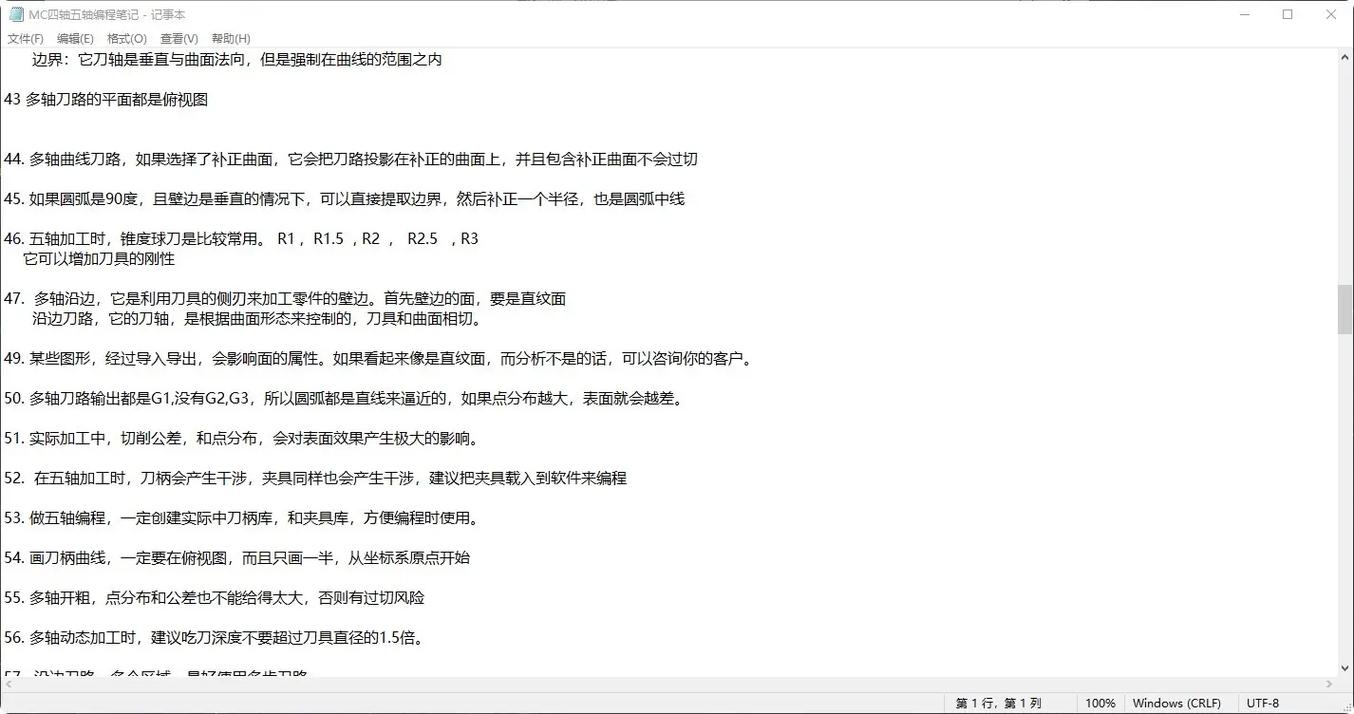The width and height of the screenshot is (1354, 714).
Task: Click the 第 1 行, 第 1 列 position indicator
Action: tap(997, 703)
